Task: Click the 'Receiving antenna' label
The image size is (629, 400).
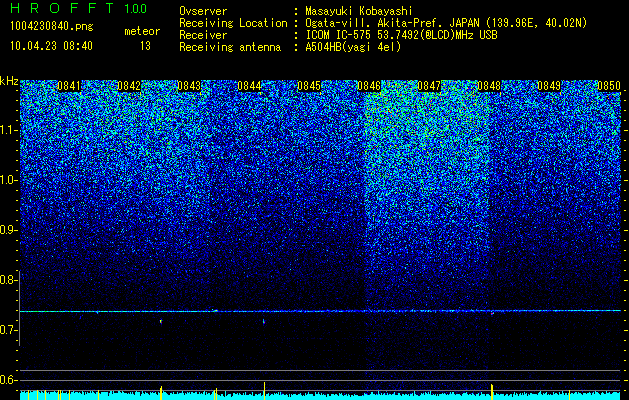Action: pos(230,47)
